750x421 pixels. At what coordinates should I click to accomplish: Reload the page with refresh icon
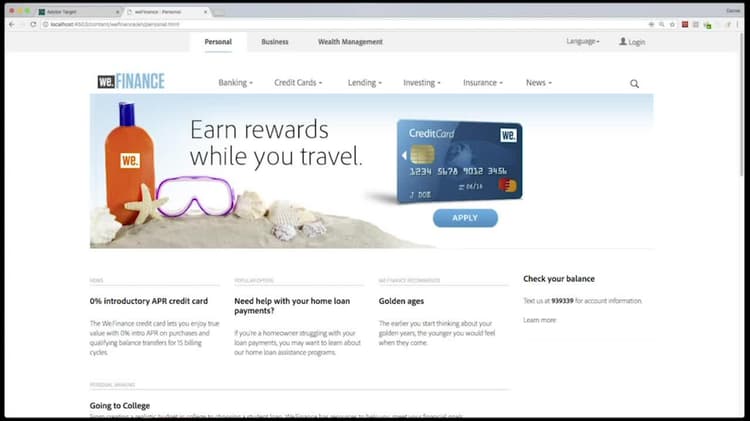[x=33, y=24]
